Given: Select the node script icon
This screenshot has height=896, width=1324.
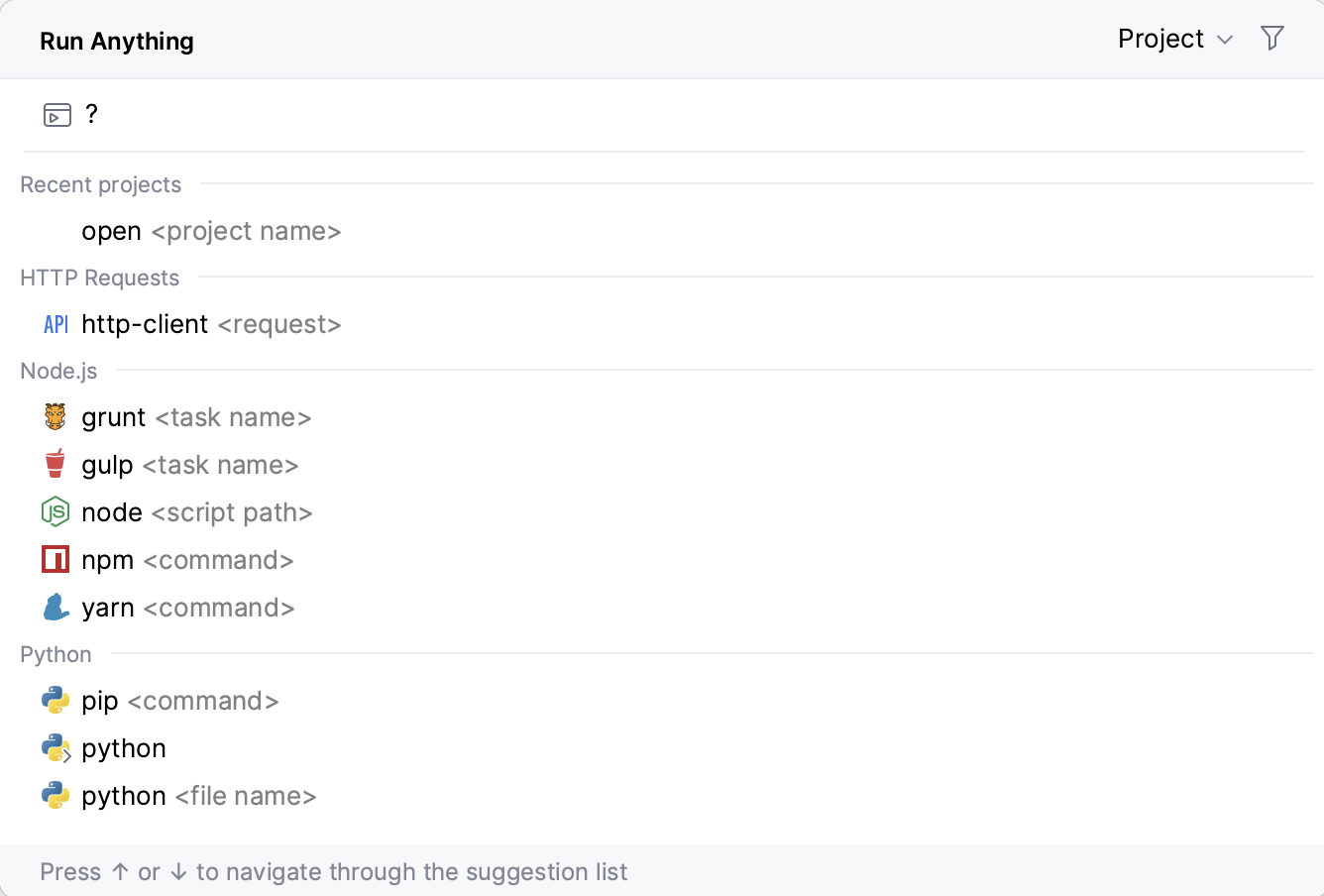Looking at the screenshot, I should 56,511.
